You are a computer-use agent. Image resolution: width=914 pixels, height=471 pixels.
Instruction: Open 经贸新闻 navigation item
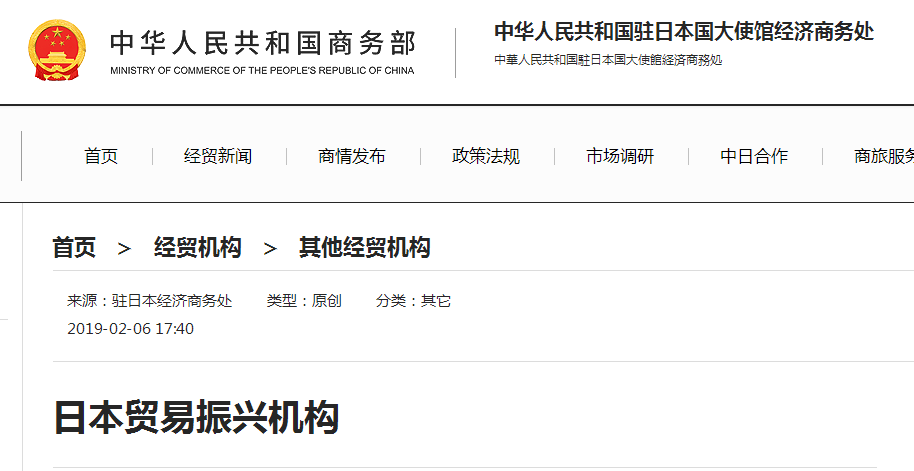218,156
